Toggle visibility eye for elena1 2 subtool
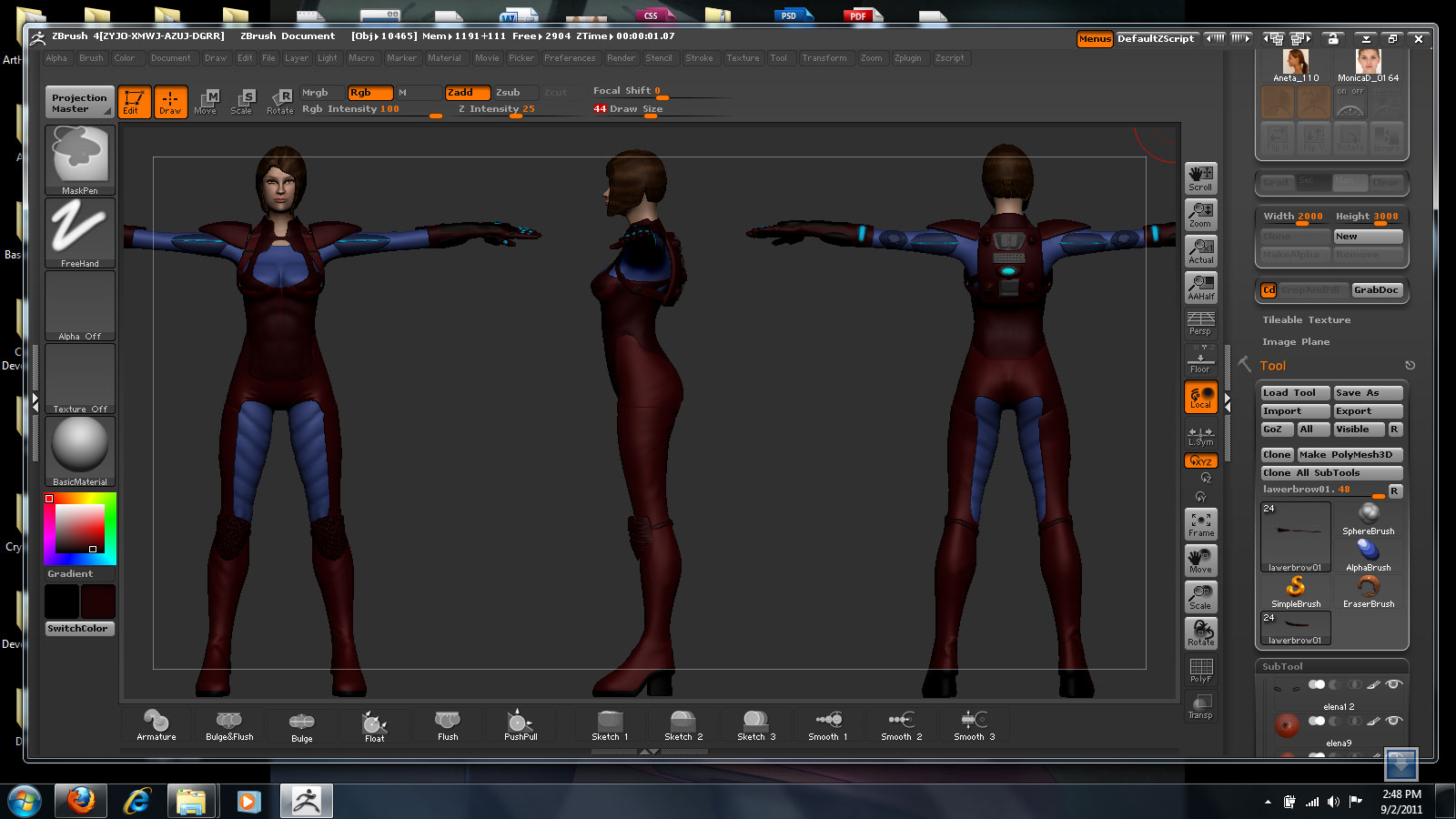Image resolution: width=1456 pixels, height=819 pixels. tap(1393, 684)
